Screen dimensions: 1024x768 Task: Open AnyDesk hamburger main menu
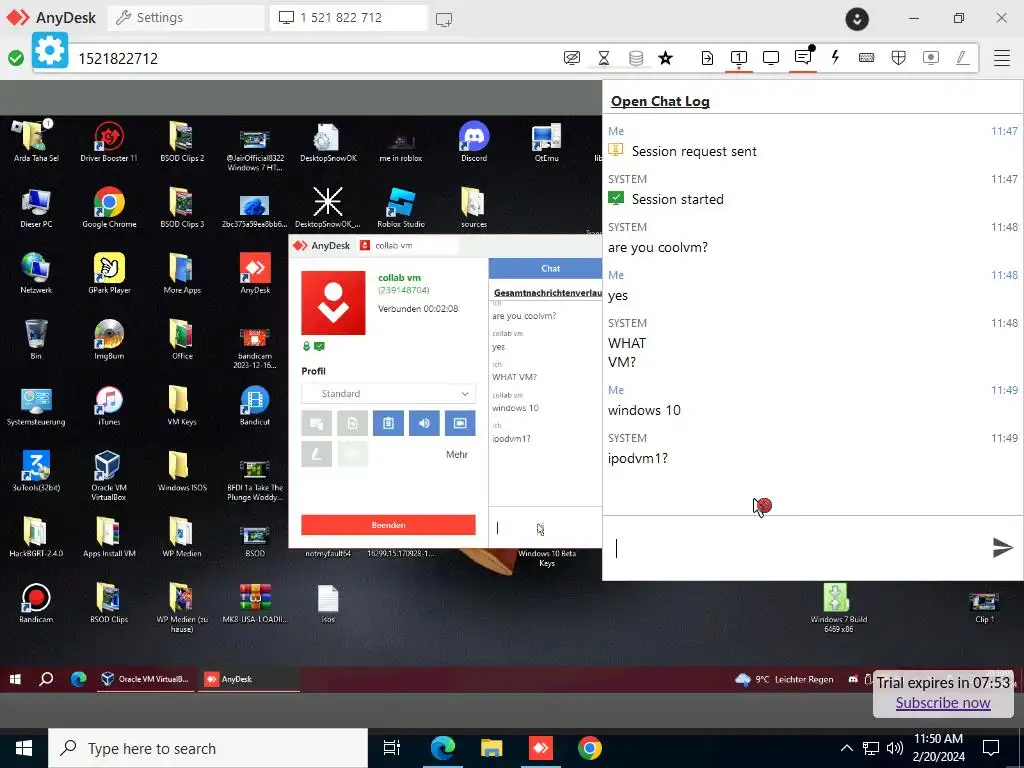pyautogui.click(x=1002, y=58)
